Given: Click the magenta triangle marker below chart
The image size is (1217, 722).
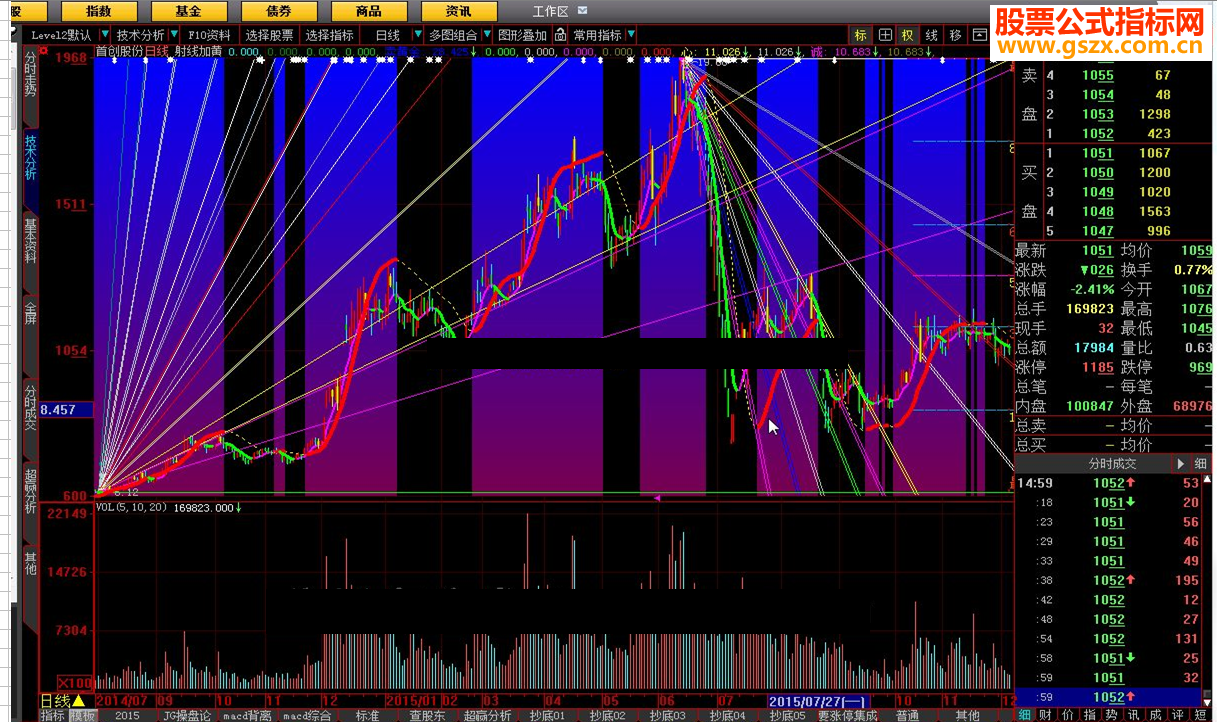Looking at the screenshot, I should click(656, 497).
